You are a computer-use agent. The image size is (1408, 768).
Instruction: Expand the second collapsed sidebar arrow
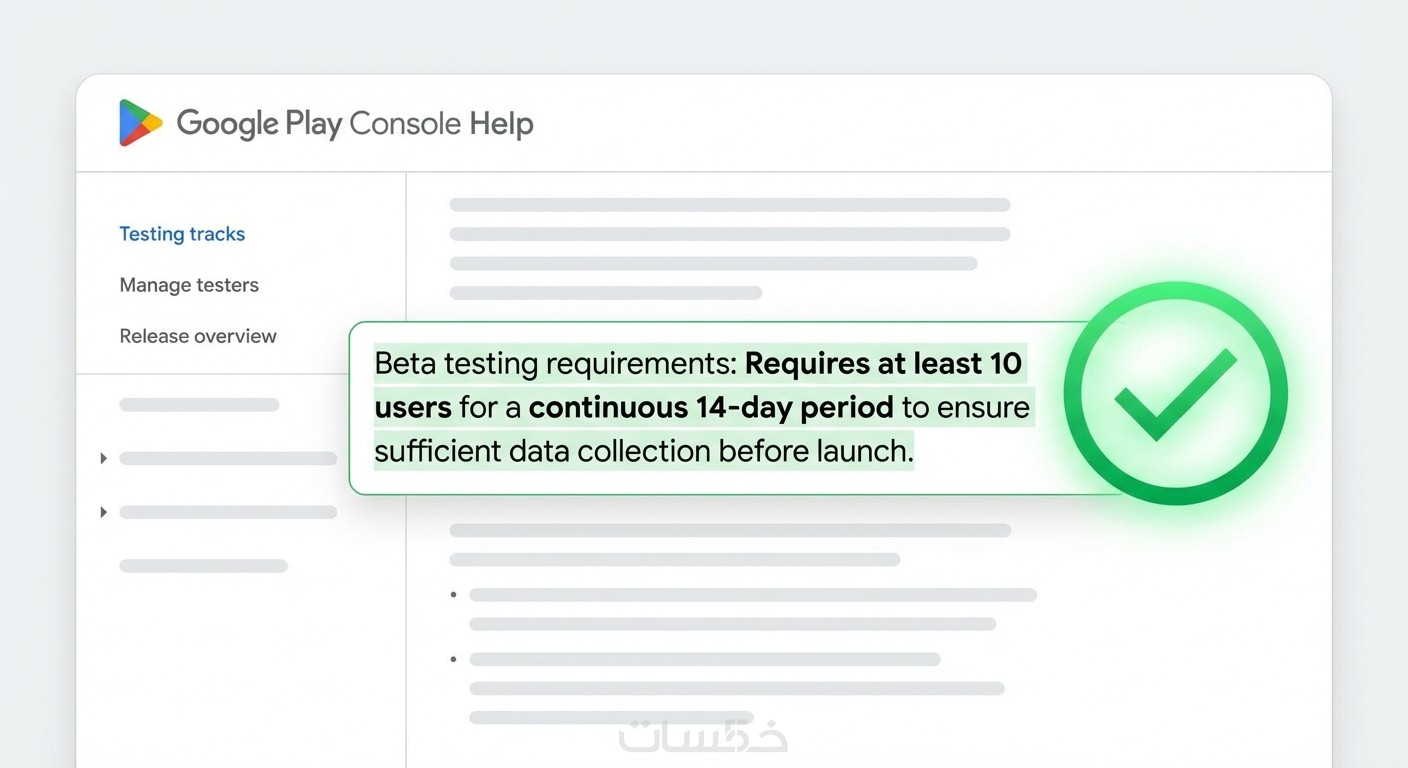pos(103,513)
